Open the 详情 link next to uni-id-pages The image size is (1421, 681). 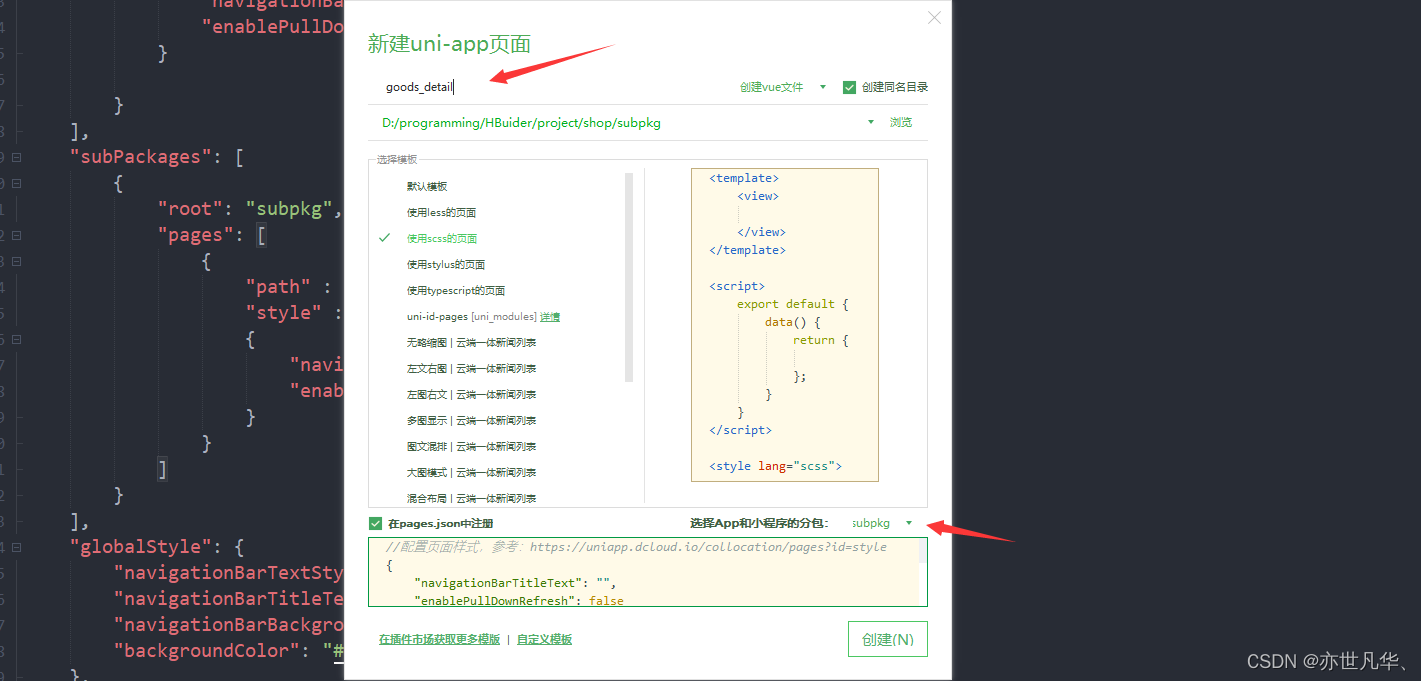pos(550,316)
